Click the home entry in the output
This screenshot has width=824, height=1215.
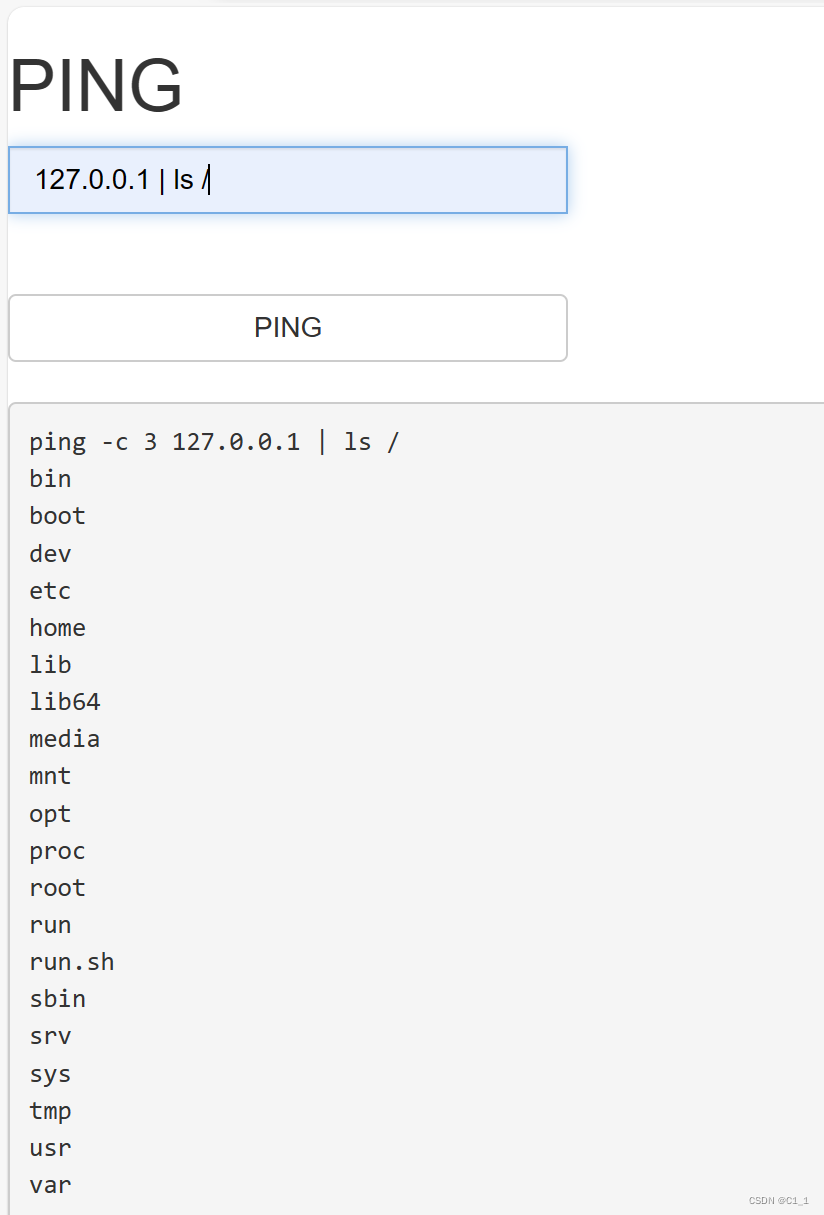click(57, 628)
